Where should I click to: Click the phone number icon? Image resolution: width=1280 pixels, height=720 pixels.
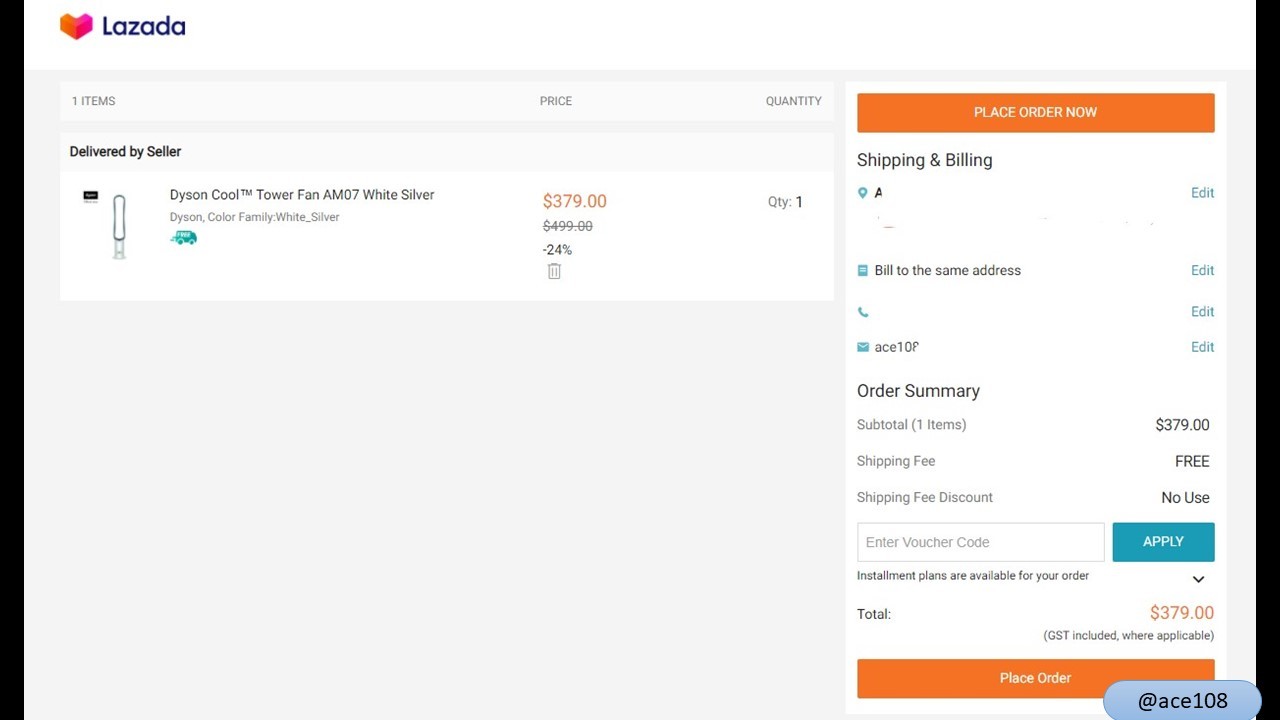(x=863, y=312)
